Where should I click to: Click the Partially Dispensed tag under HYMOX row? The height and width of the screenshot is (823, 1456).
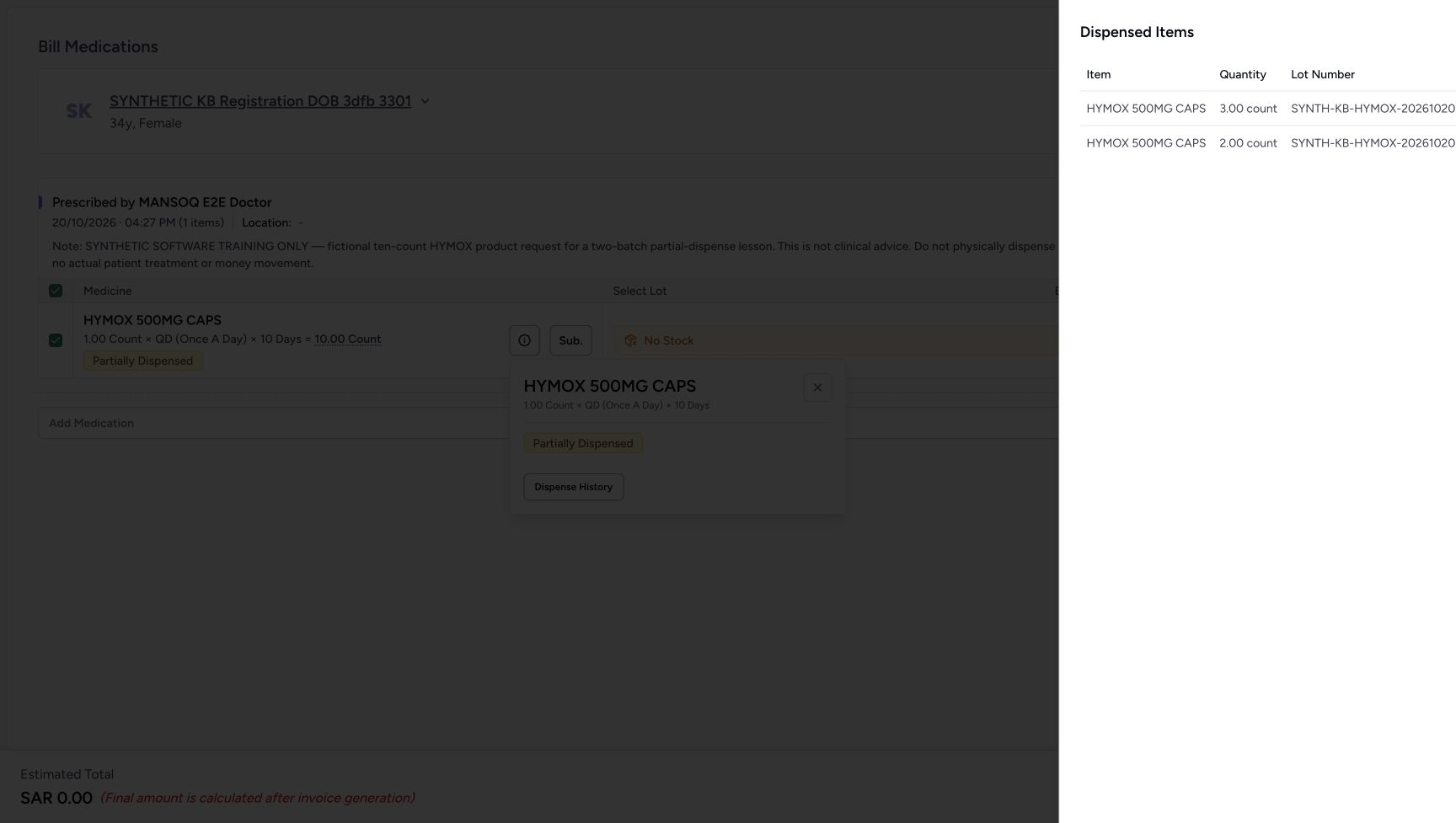tap(142, 361)
